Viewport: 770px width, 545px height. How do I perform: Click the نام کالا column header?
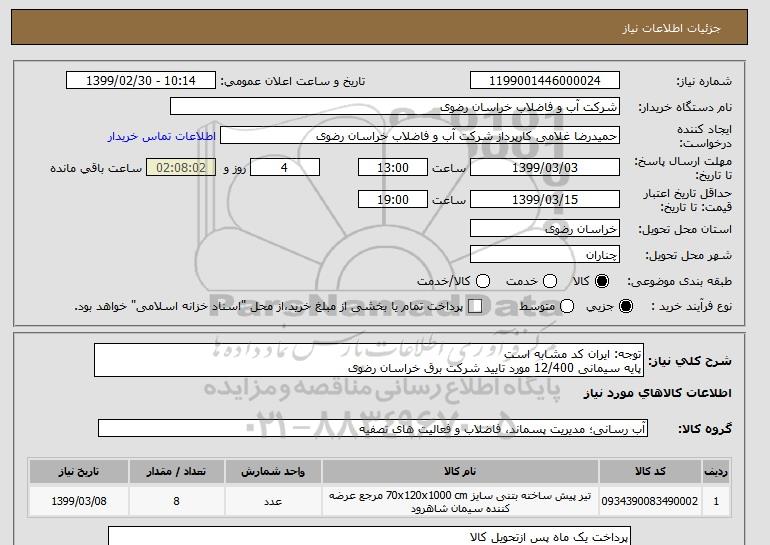coord(460,471)
